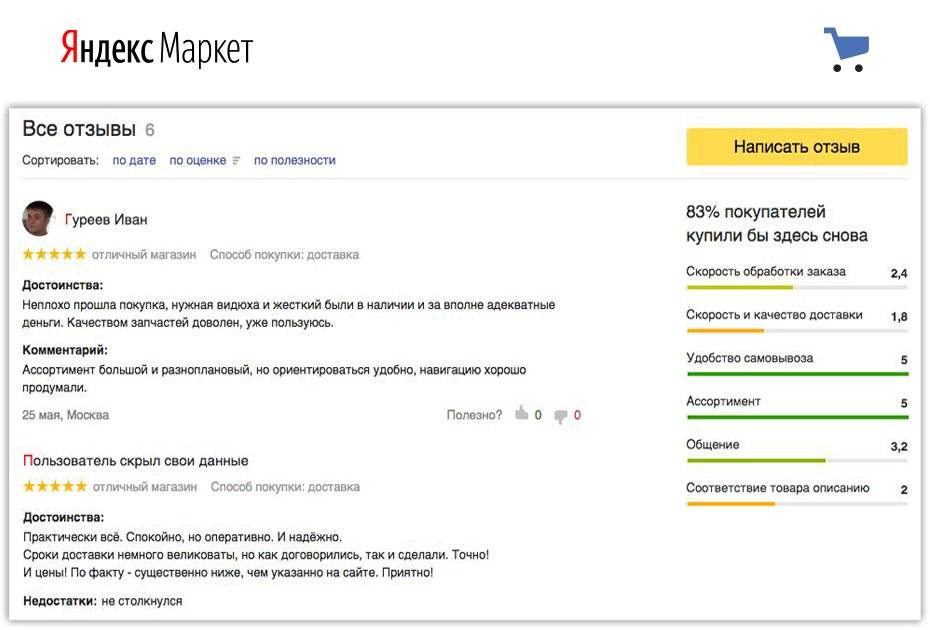This screenshot has width=930, height=630.
Task: Sort reviews по полезности
Action: [295, 160]
